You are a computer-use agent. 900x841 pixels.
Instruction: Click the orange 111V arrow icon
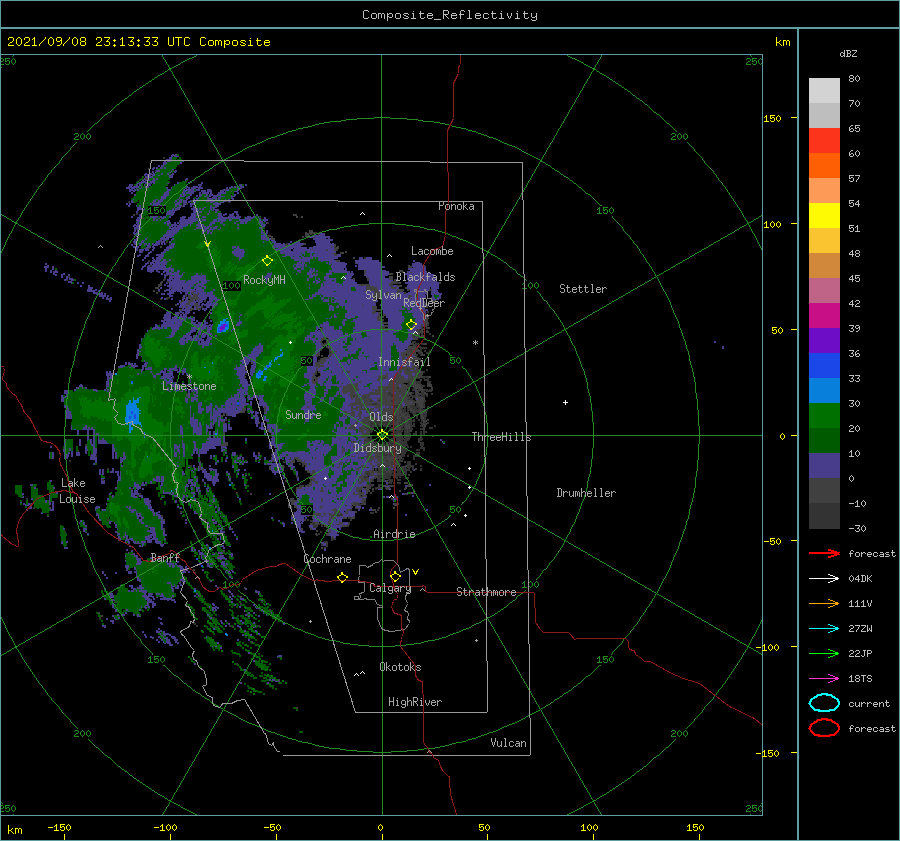(824, 603)
